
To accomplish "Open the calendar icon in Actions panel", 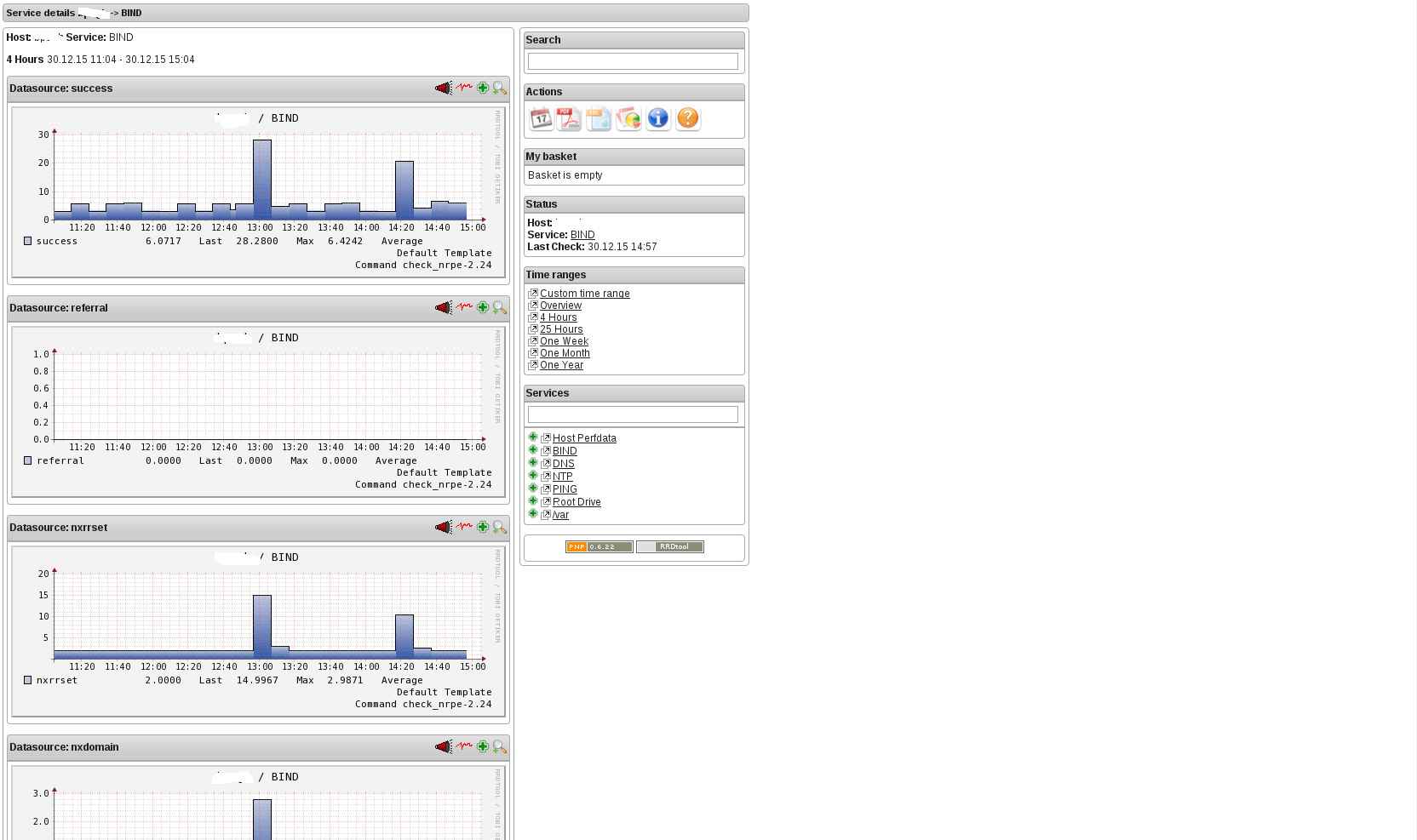I will pyautogui.click(x=542, y=119).
